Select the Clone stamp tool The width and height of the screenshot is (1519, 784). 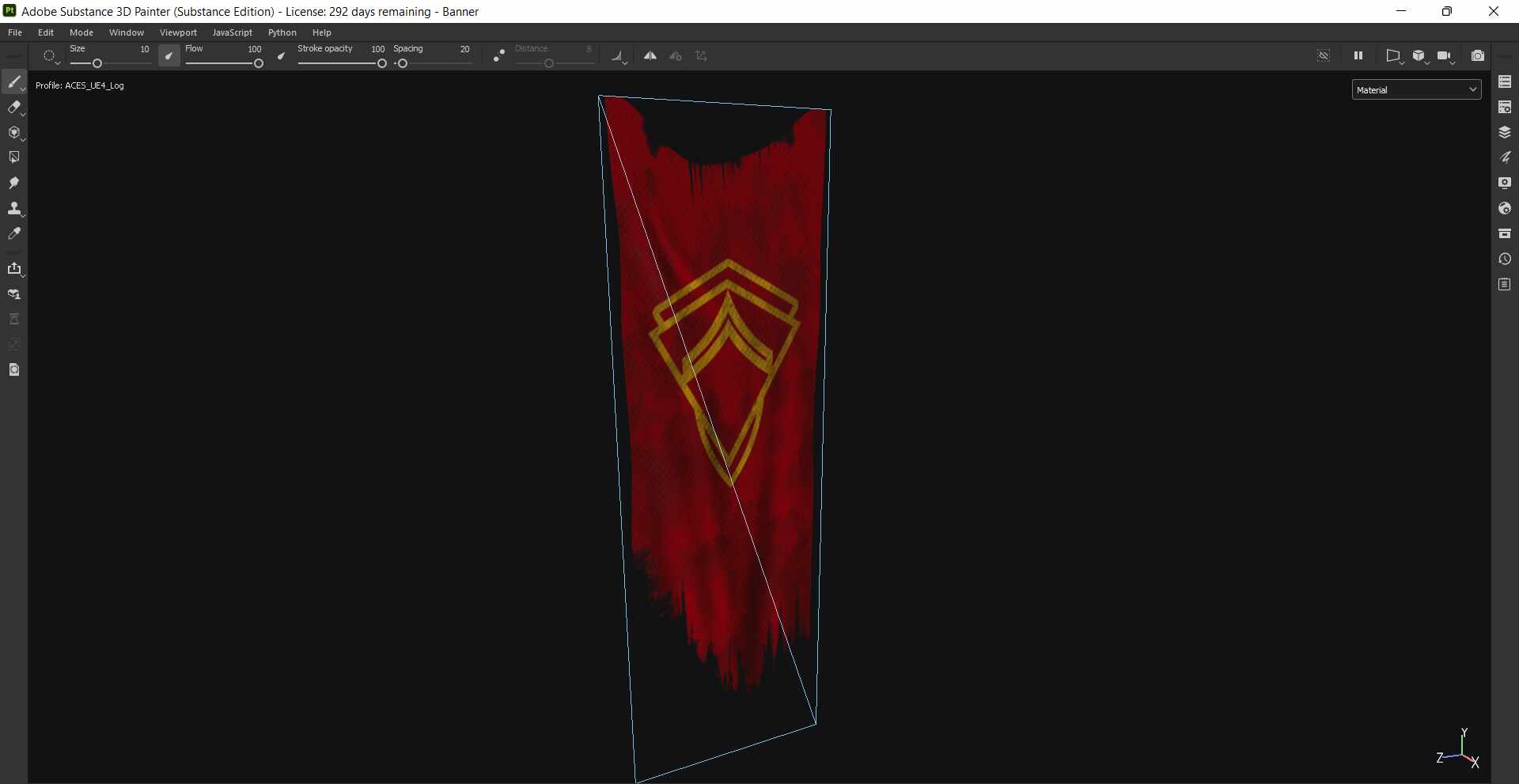pyautogui.click(x=14, y=208)
